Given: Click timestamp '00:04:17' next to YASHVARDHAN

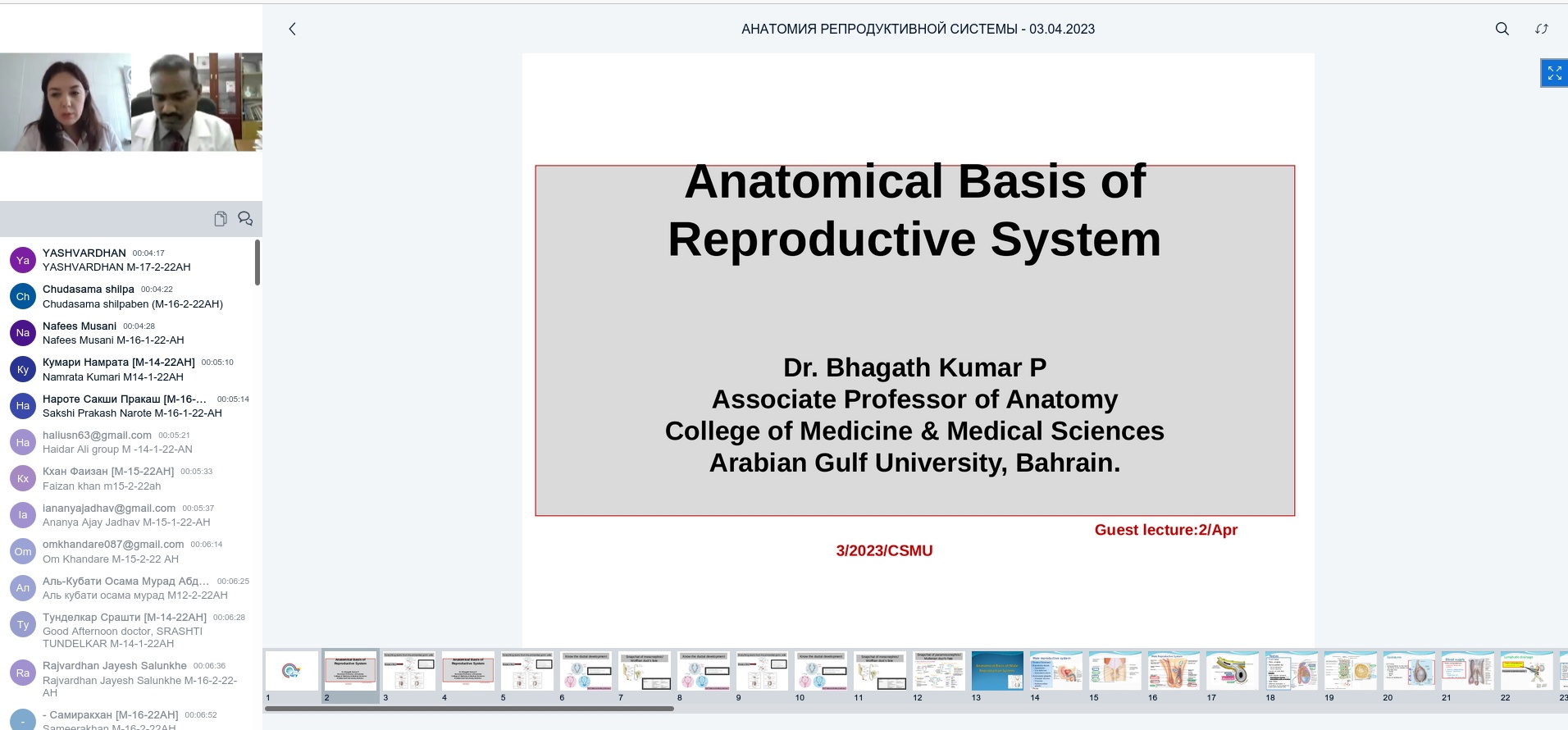Looking at the screenshot, I should tap(148, 253).
